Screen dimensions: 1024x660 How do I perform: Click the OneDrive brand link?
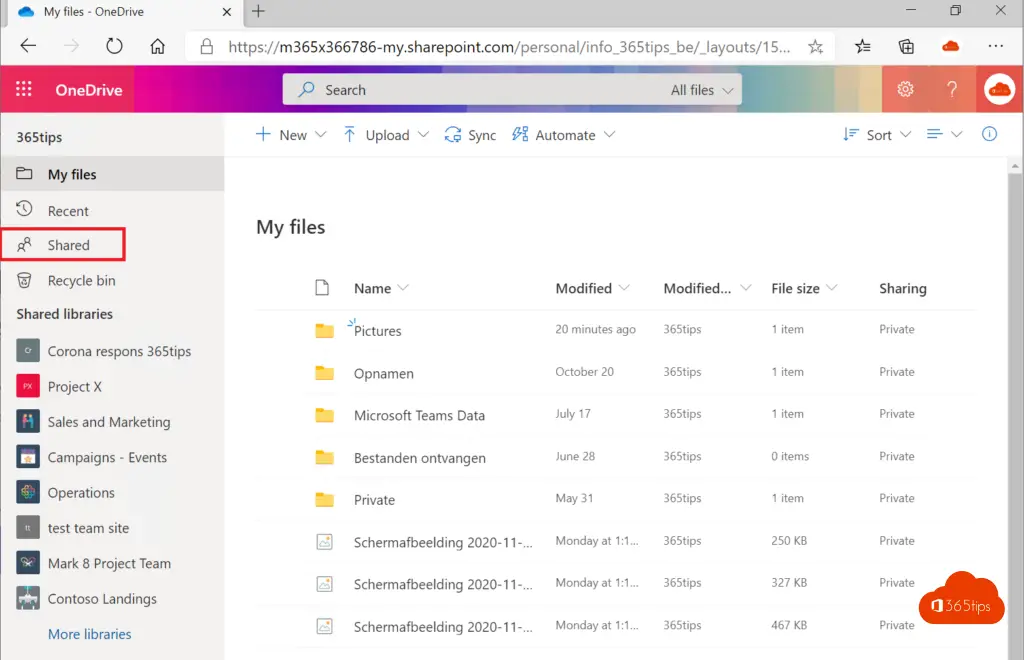coord(89,90)
